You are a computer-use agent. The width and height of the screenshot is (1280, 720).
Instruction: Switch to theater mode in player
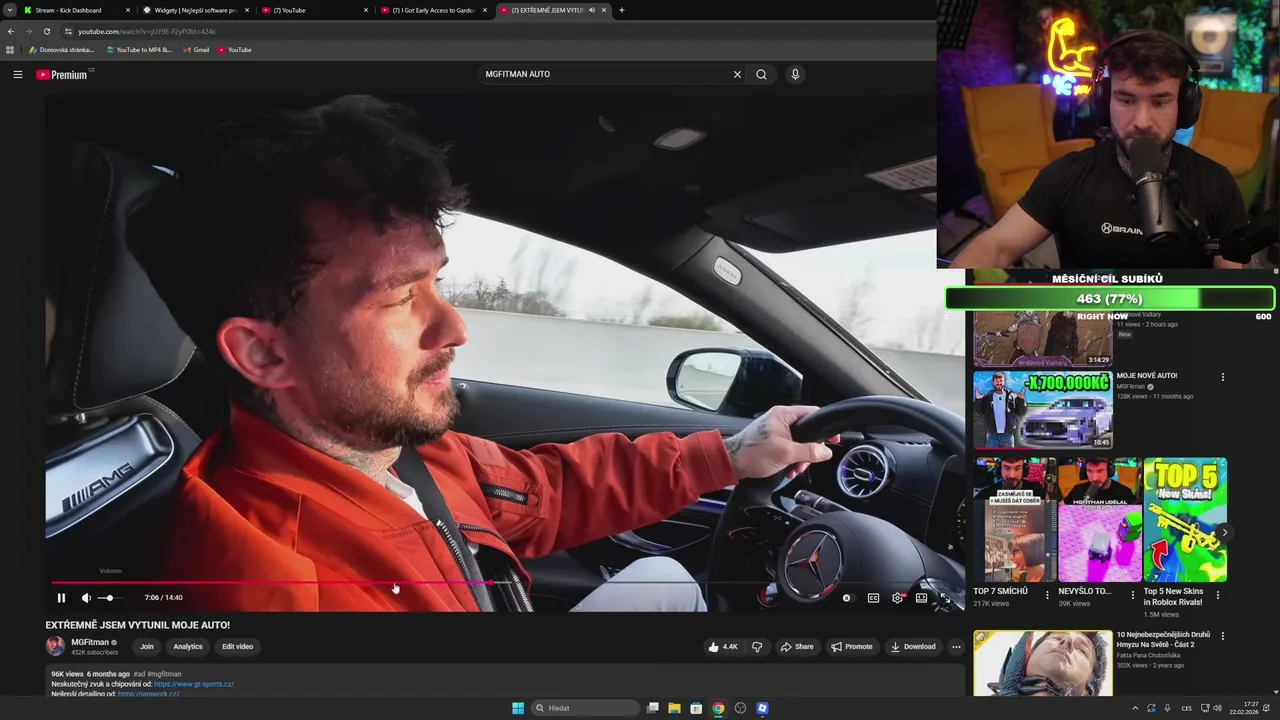[921, 598]
